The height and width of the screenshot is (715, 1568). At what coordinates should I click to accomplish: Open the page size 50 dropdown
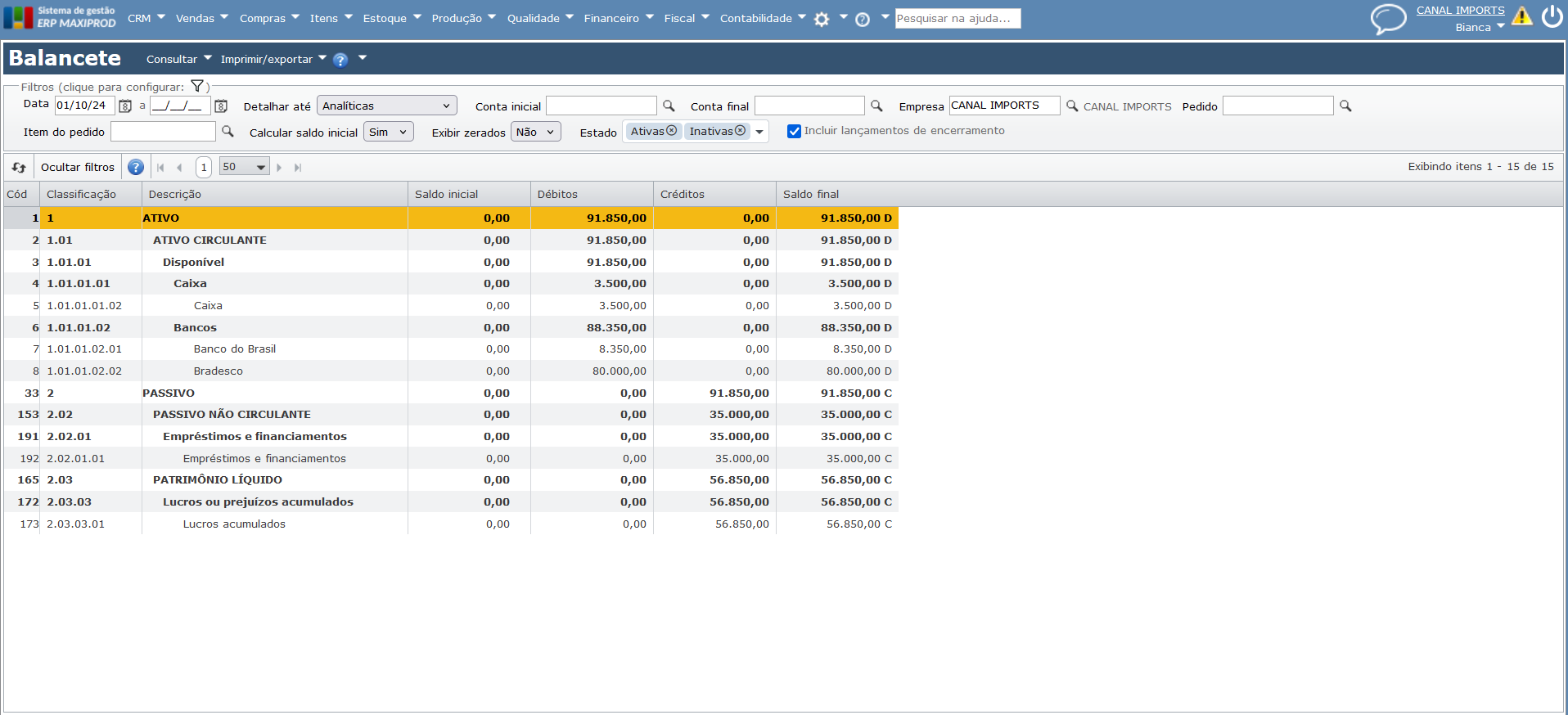244,167
